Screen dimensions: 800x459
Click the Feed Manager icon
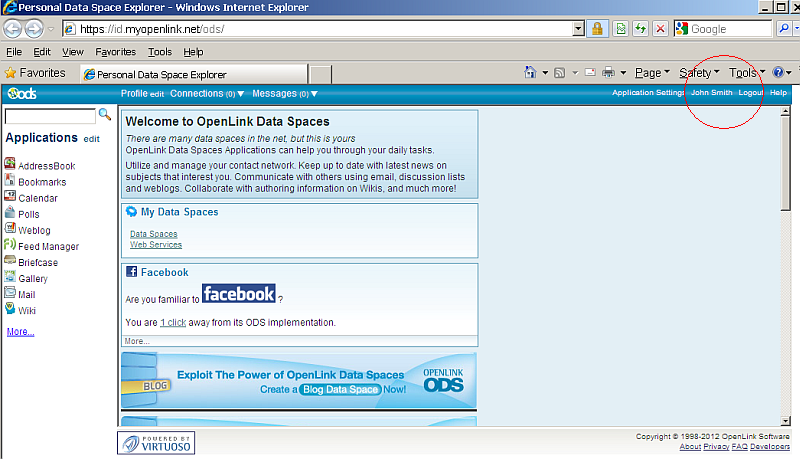[x=10, y=245]
